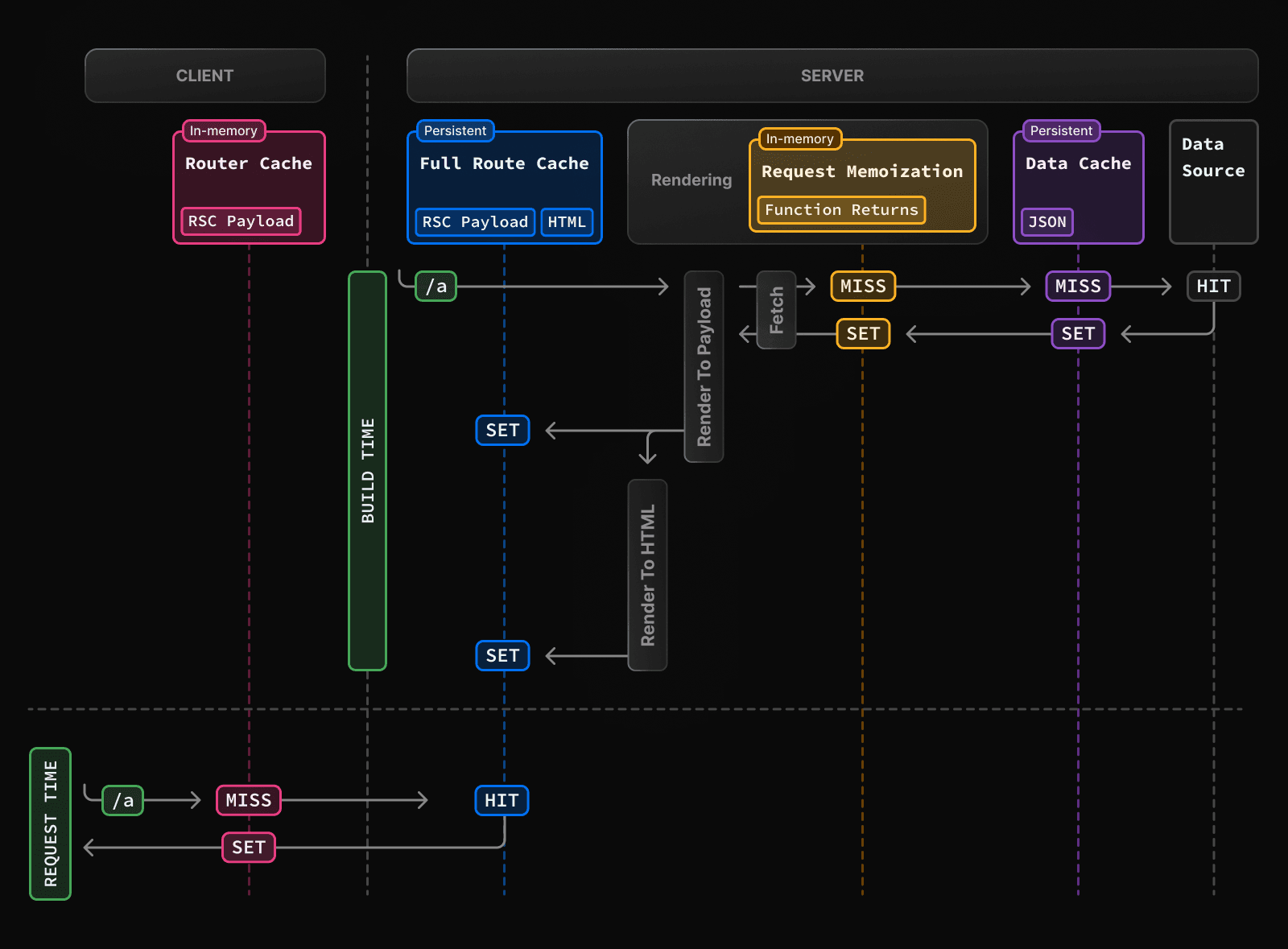Screen dimensions: 1288x949
Task: Expand the REQUEST TIME lane
Action: (x=51, y=823)
